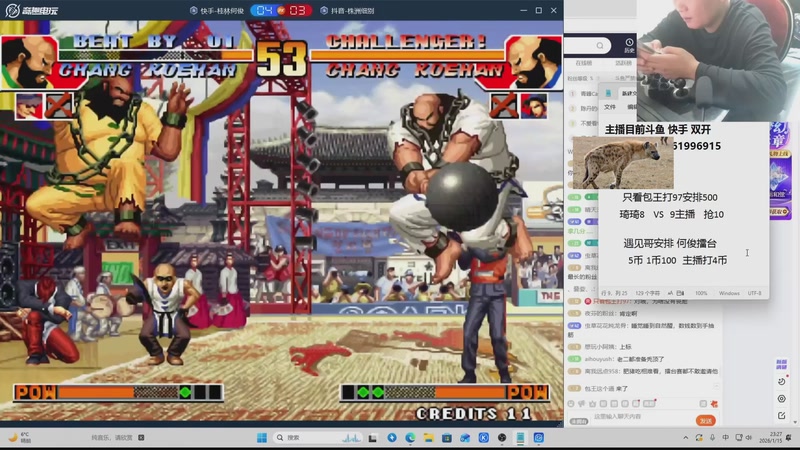Click the share edit icon in right sidebar
The height and width of the screenshot is (450, 800).
click(x=782, y=416)
